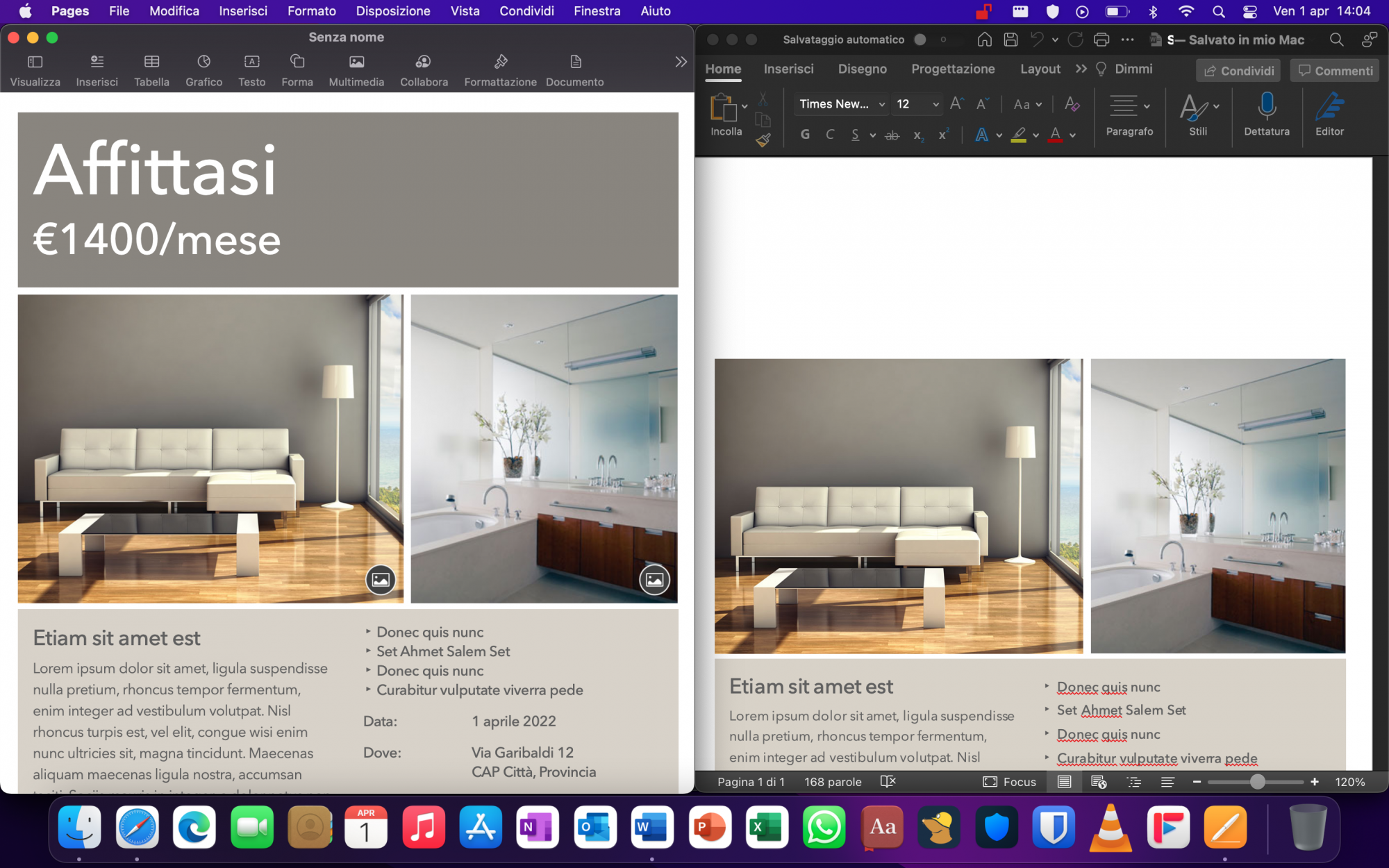
Task: Click the Forma shape icon
Action: 297,62
